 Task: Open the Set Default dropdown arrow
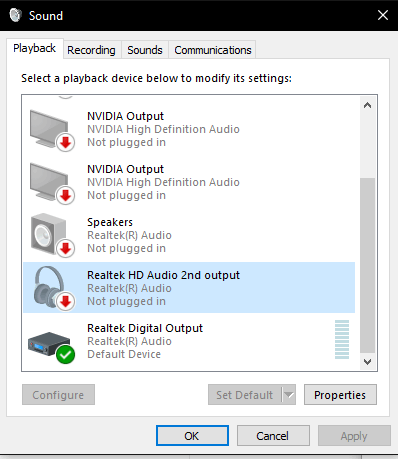click(x=289, y=395)
